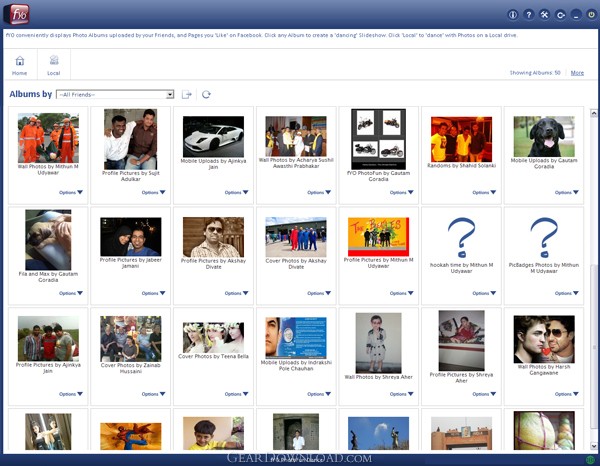This screenshot has height=466, width=600.
Task: Expand Options for Profile Pictures by Sujit Adulkar
Action: point(153,192)
